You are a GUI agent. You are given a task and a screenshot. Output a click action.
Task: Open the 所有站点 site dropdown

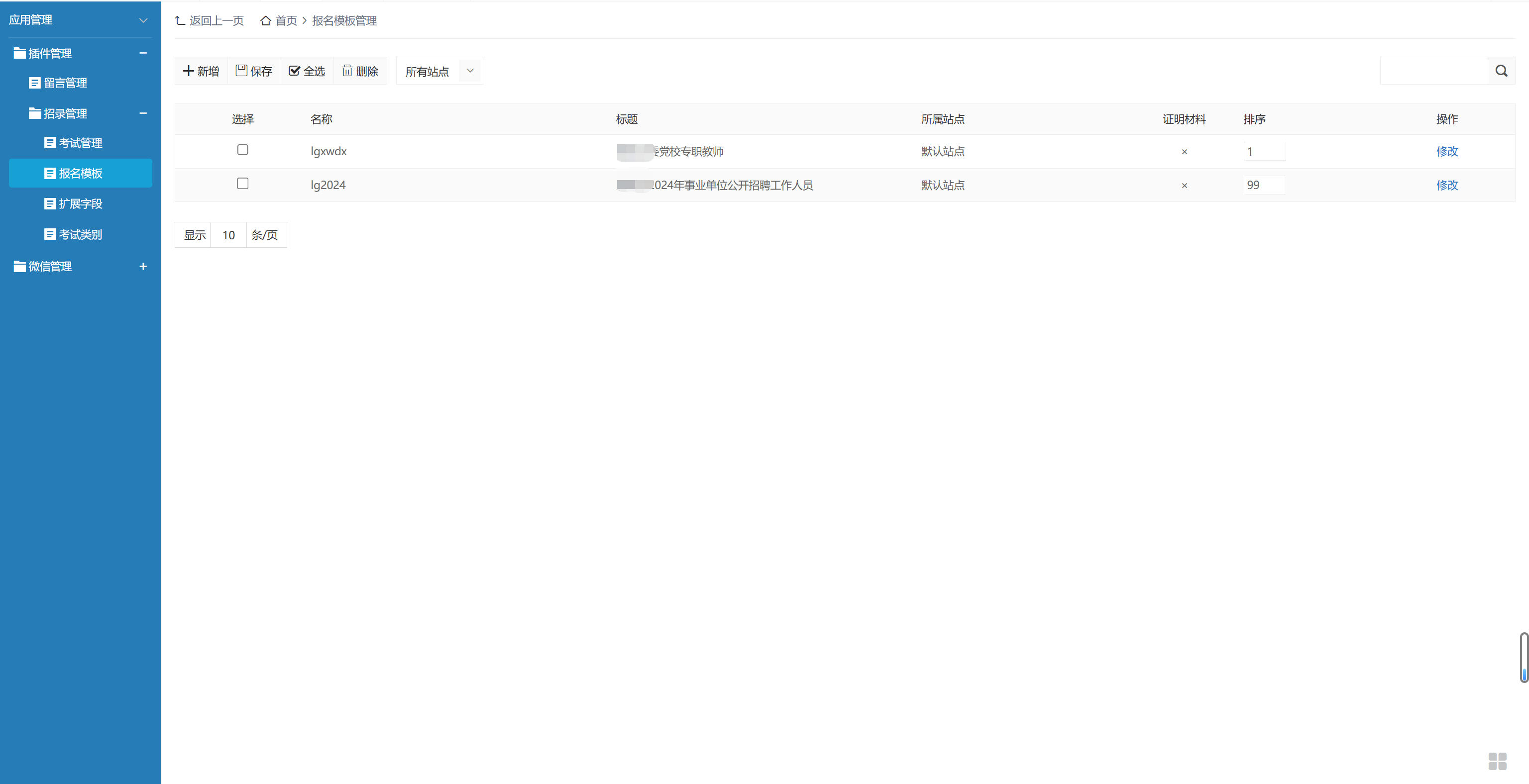439,71
